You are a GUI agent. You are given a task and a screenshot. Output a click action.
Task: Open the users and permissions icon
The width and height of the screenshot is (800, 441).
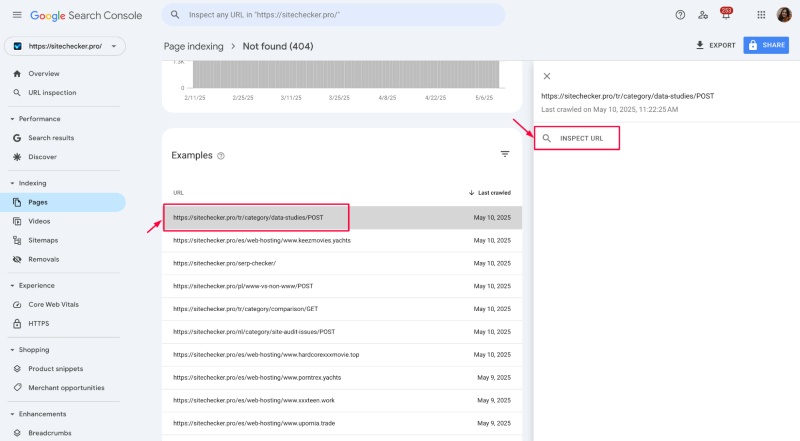[703, 15]
